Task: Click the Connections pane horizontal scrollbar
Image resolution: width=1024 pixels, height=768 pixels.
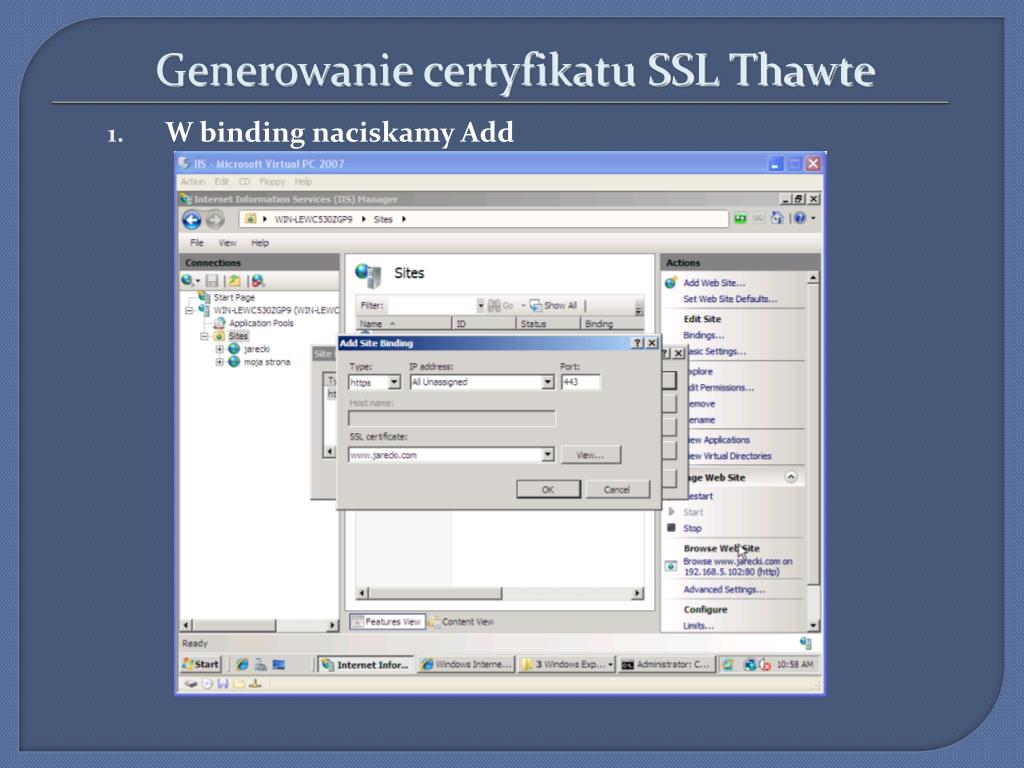Action: (x=260, y=625)
